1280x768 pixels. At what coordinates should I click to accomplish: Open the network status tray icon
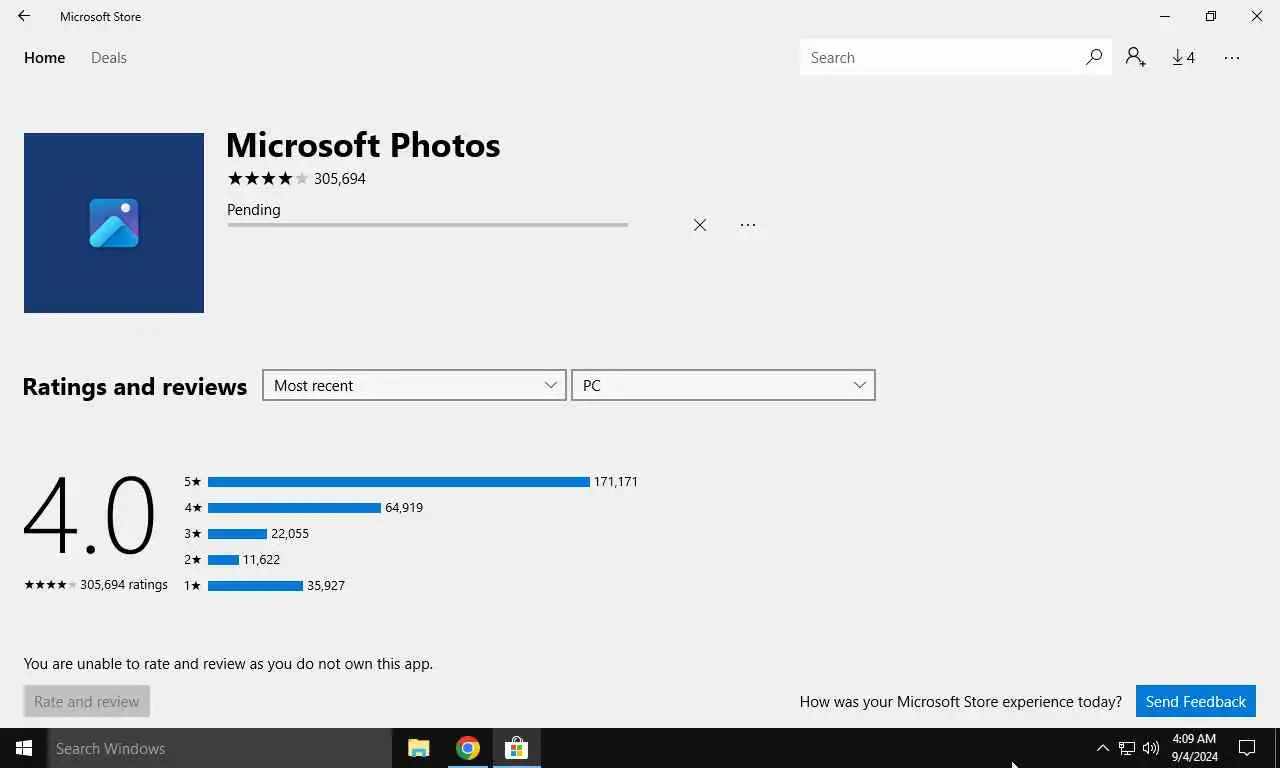(1127, 748)
